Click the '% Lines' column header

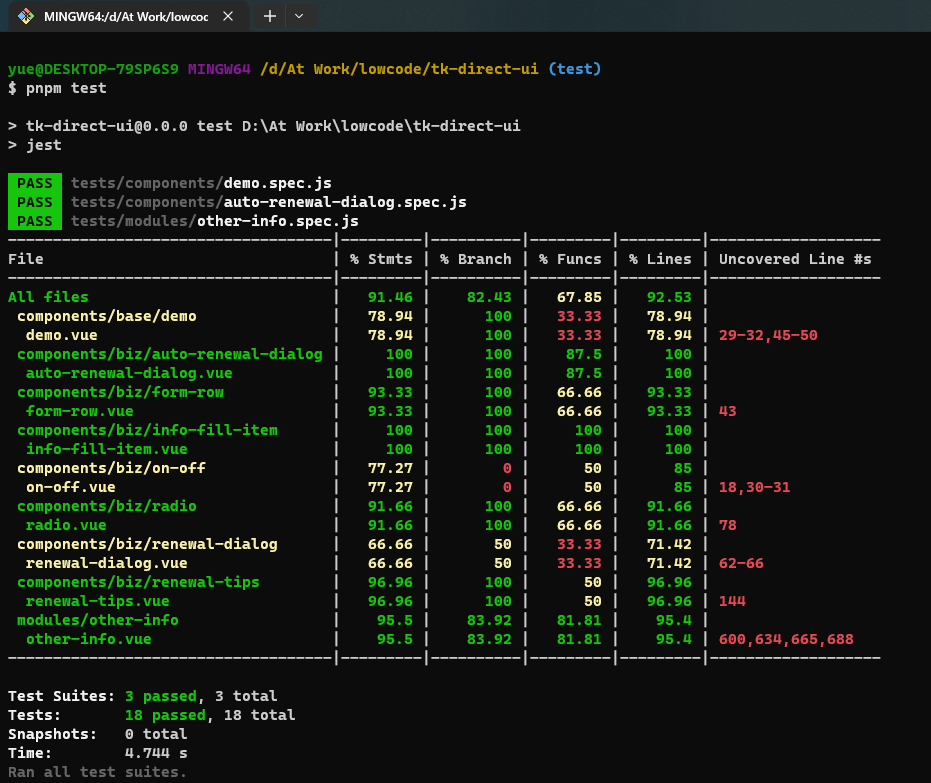point(660,259)
